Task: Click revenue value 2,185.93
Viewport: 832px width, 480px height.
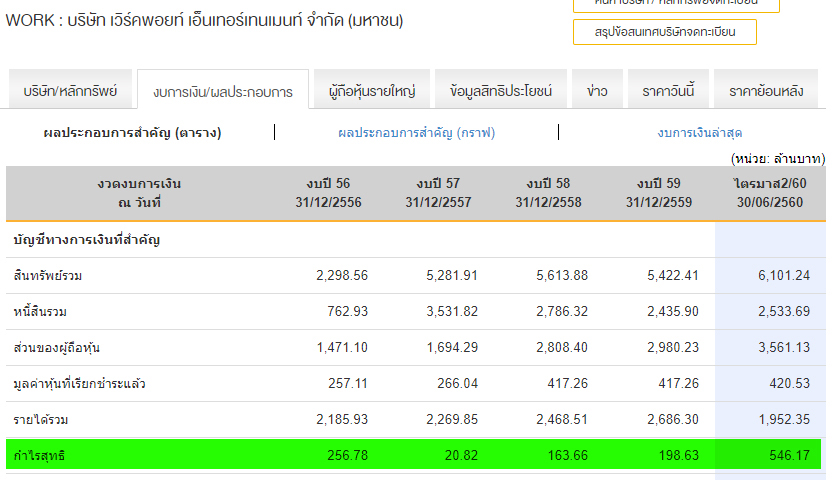Action: click(x=342, y=420)
